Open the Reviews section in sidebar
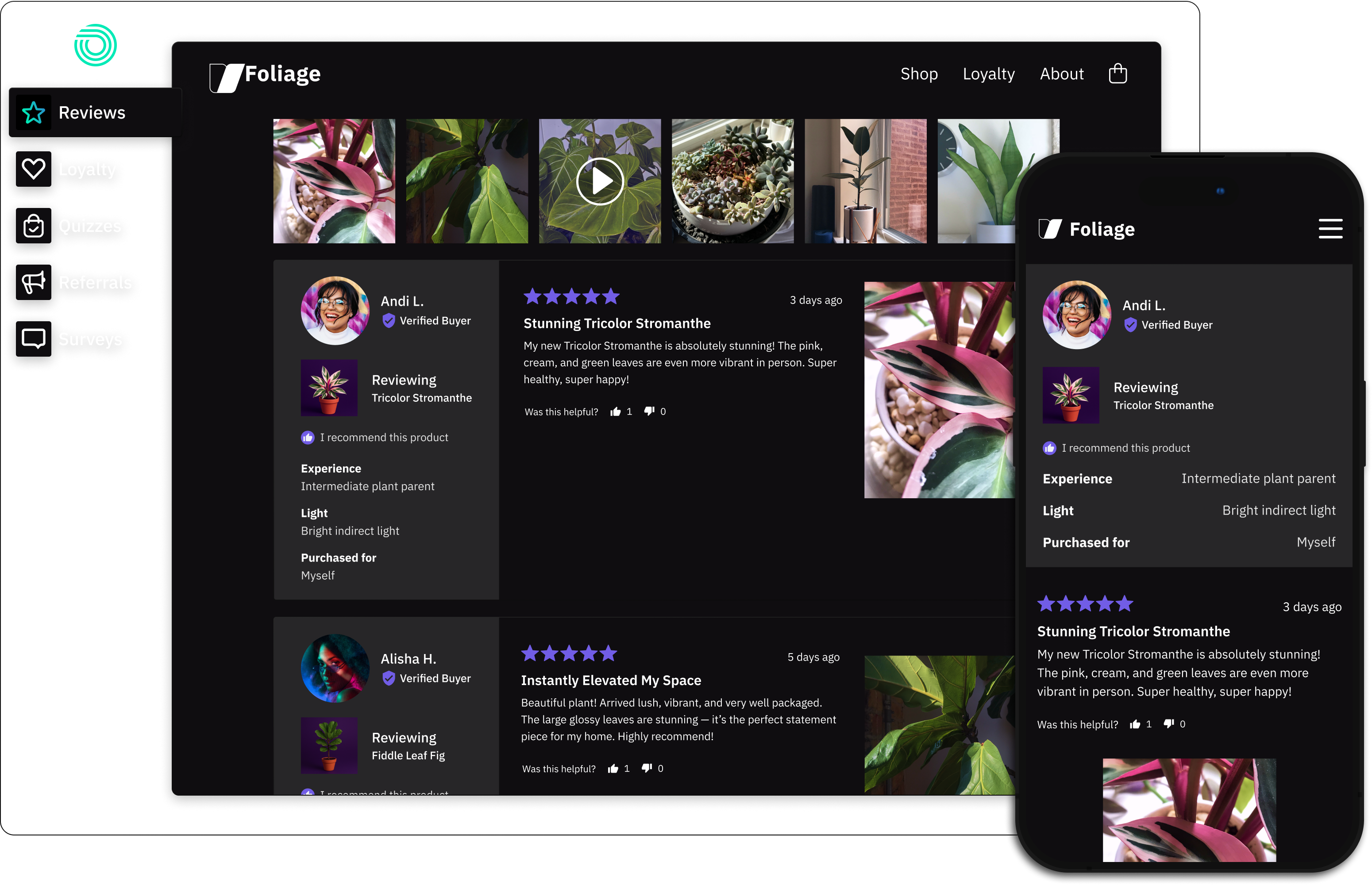1372x885 pixels. [96, 112]
